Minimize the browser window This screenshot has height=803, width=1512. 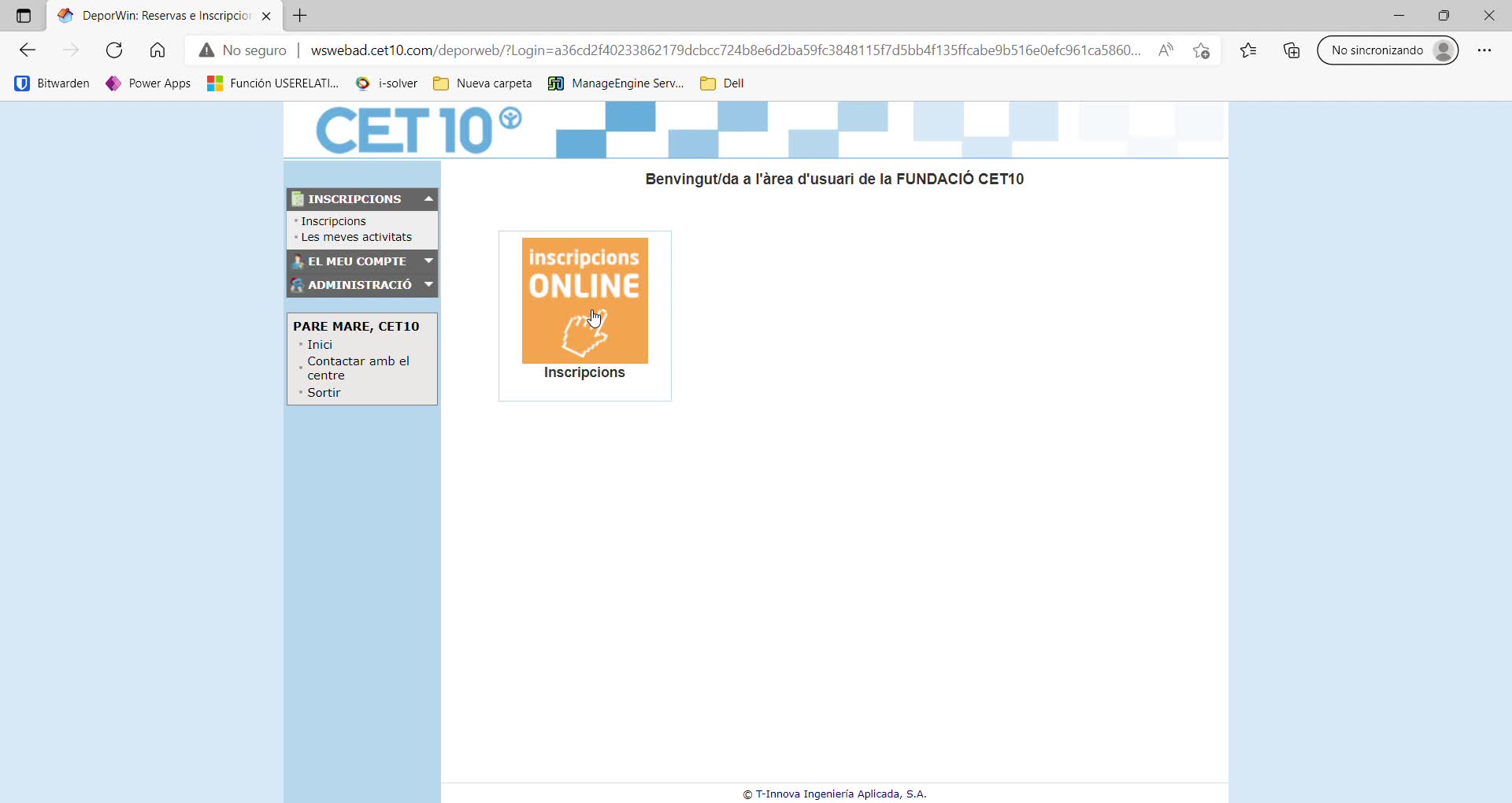(x=1399, y=16)
